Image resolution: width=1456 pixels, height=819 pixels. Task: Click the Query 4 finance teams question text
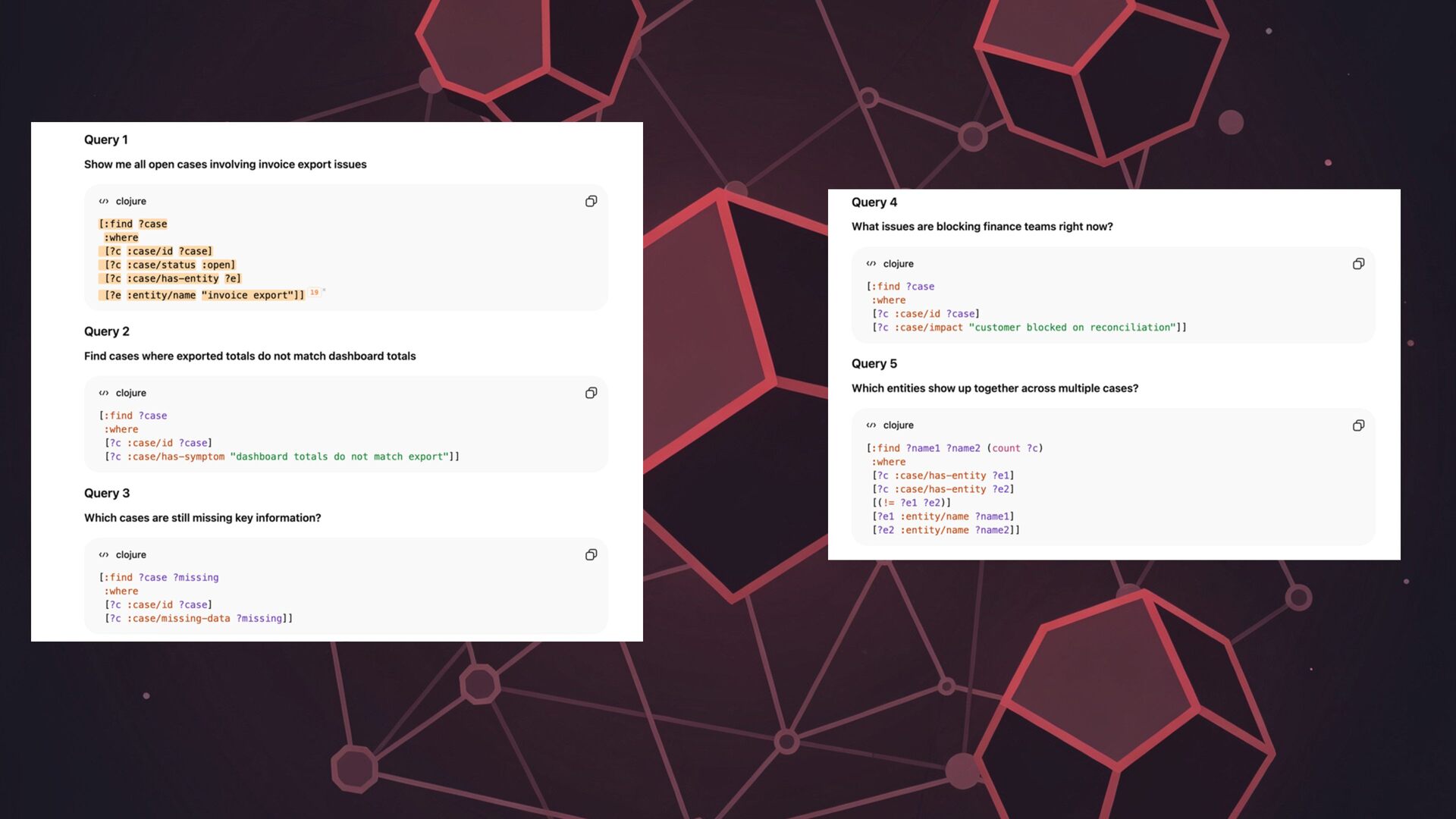tap(981, 226)
